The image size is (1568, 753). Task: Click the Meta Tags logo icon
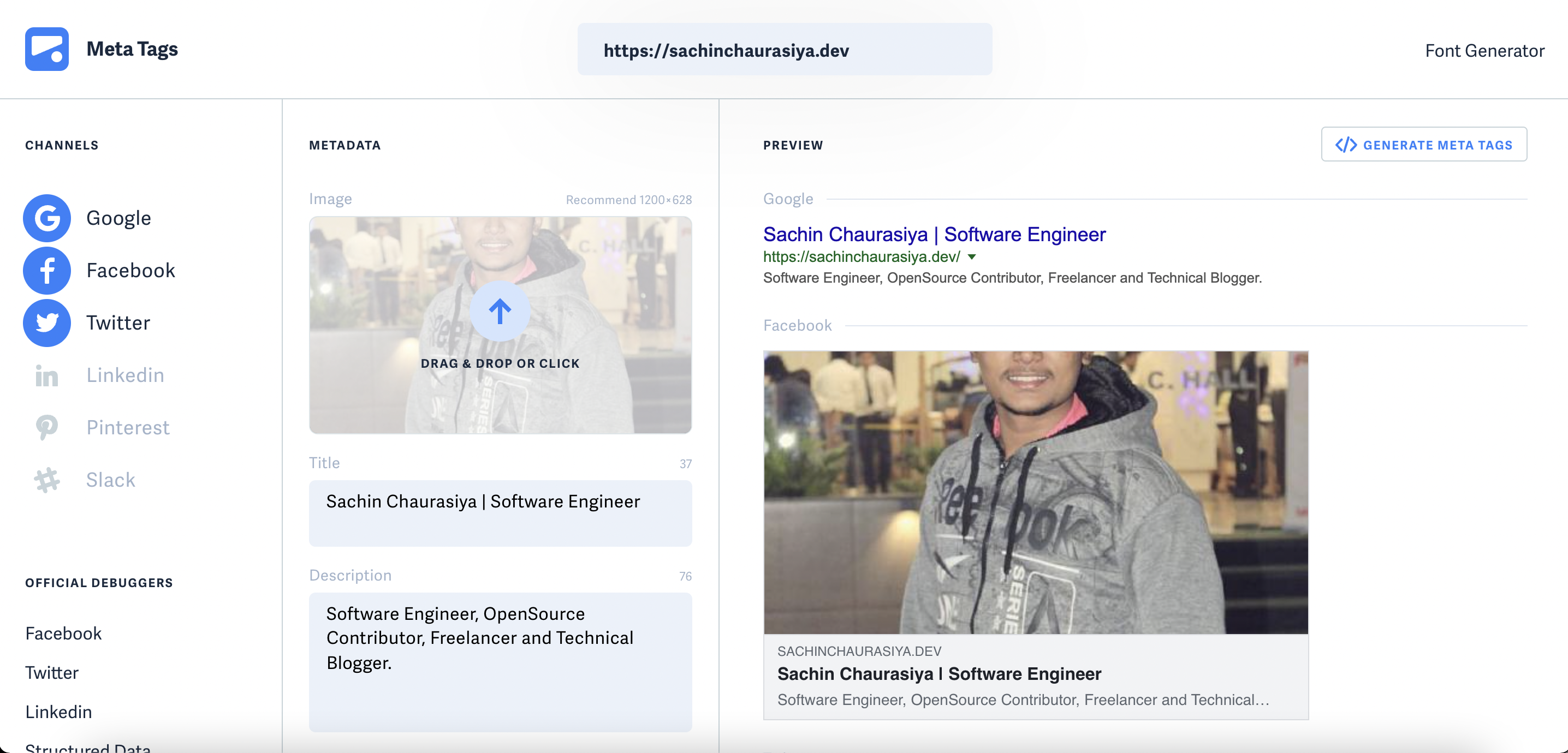[x=47, y=49]
